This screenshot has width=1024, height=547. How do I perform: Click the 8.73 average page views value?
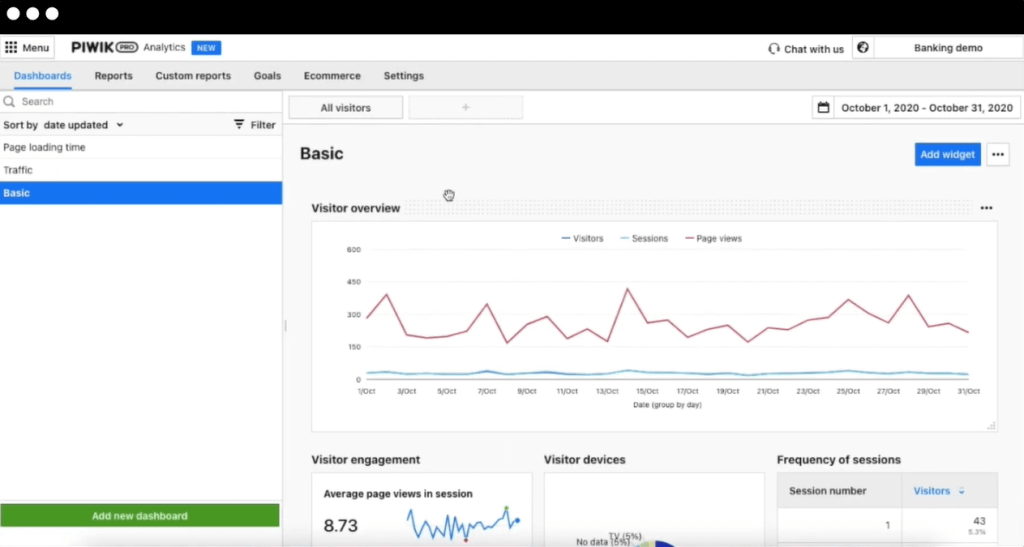[340, 525]
